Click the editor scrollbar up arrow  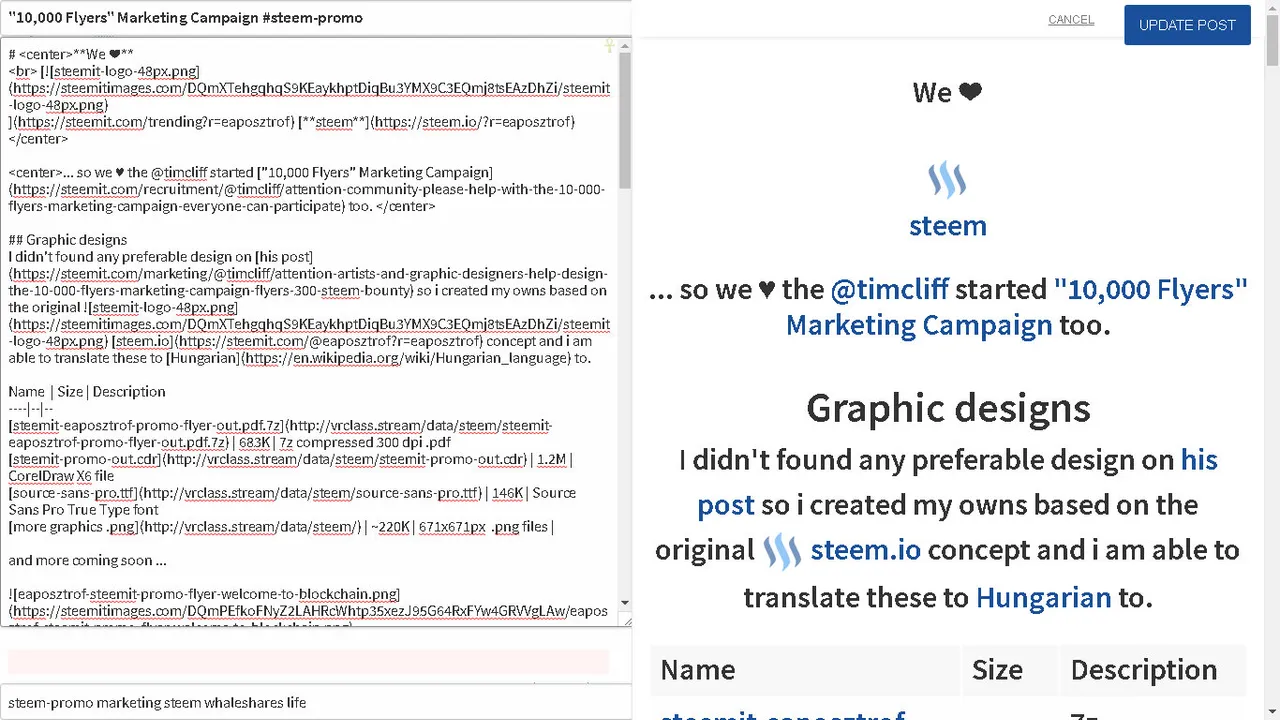point(625,45)
